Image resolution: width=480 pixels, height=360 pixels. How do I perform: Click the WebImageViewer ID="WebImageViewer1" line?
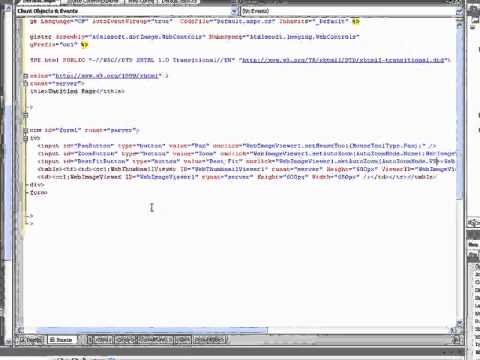(237, 177)
